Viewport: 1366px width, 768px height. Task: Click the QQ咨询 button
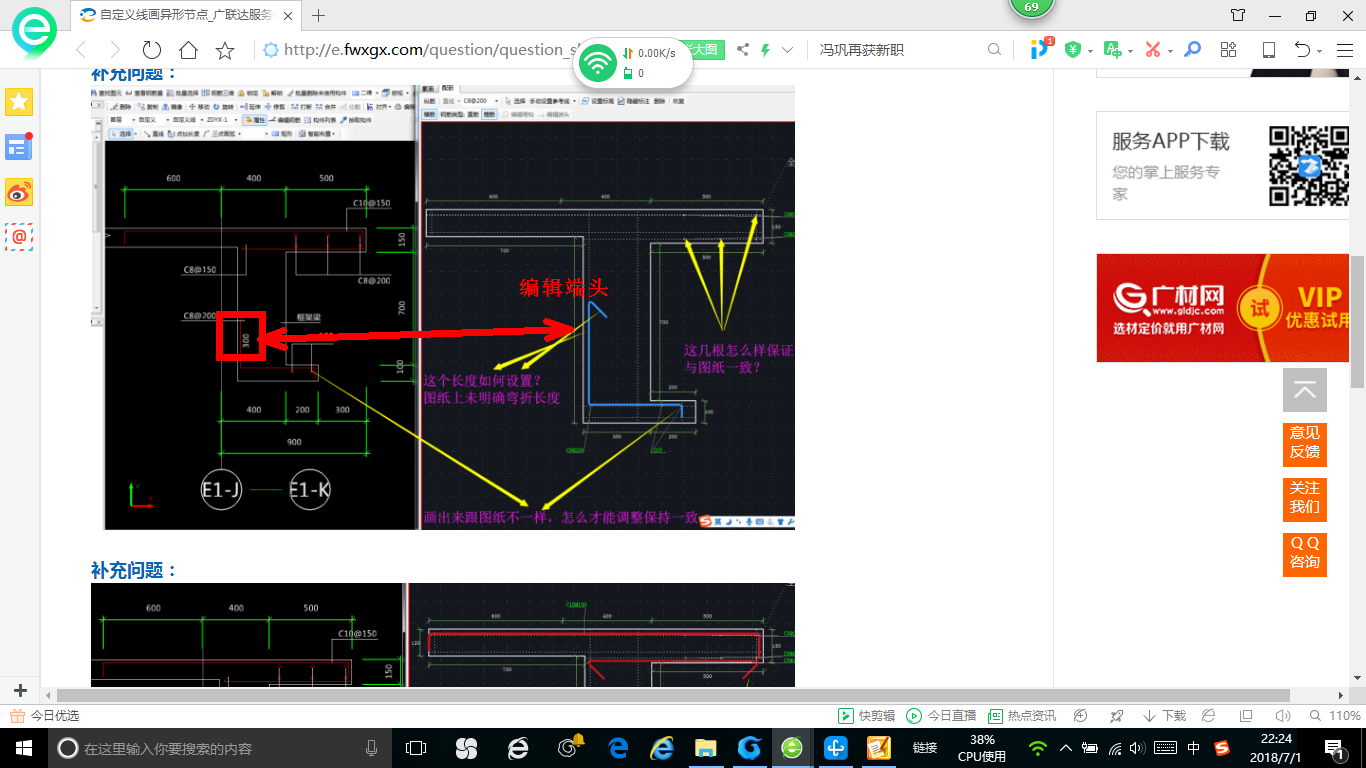pyautogui.click(x=1305, y=554)
